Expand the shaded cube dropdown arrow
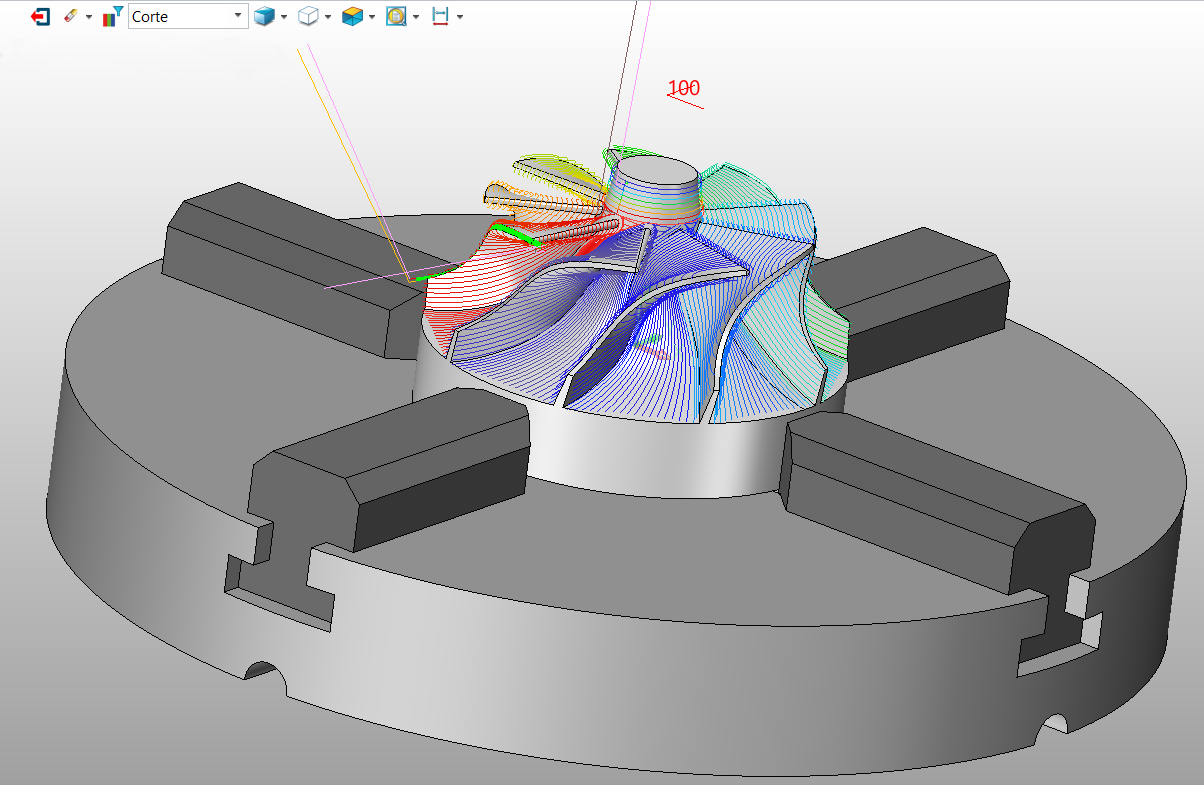Screen dimensions: 1204x785 (284, 17)
